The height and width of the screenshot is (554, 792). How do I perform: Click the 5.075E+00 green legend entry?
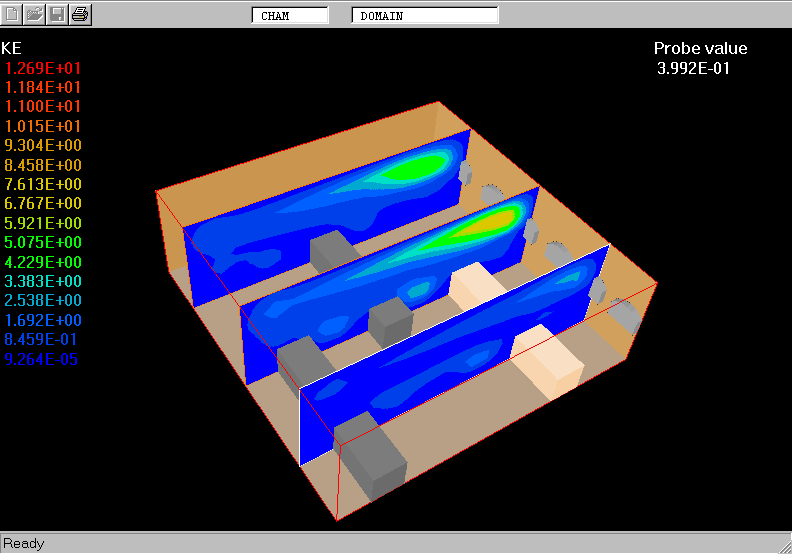43,243
